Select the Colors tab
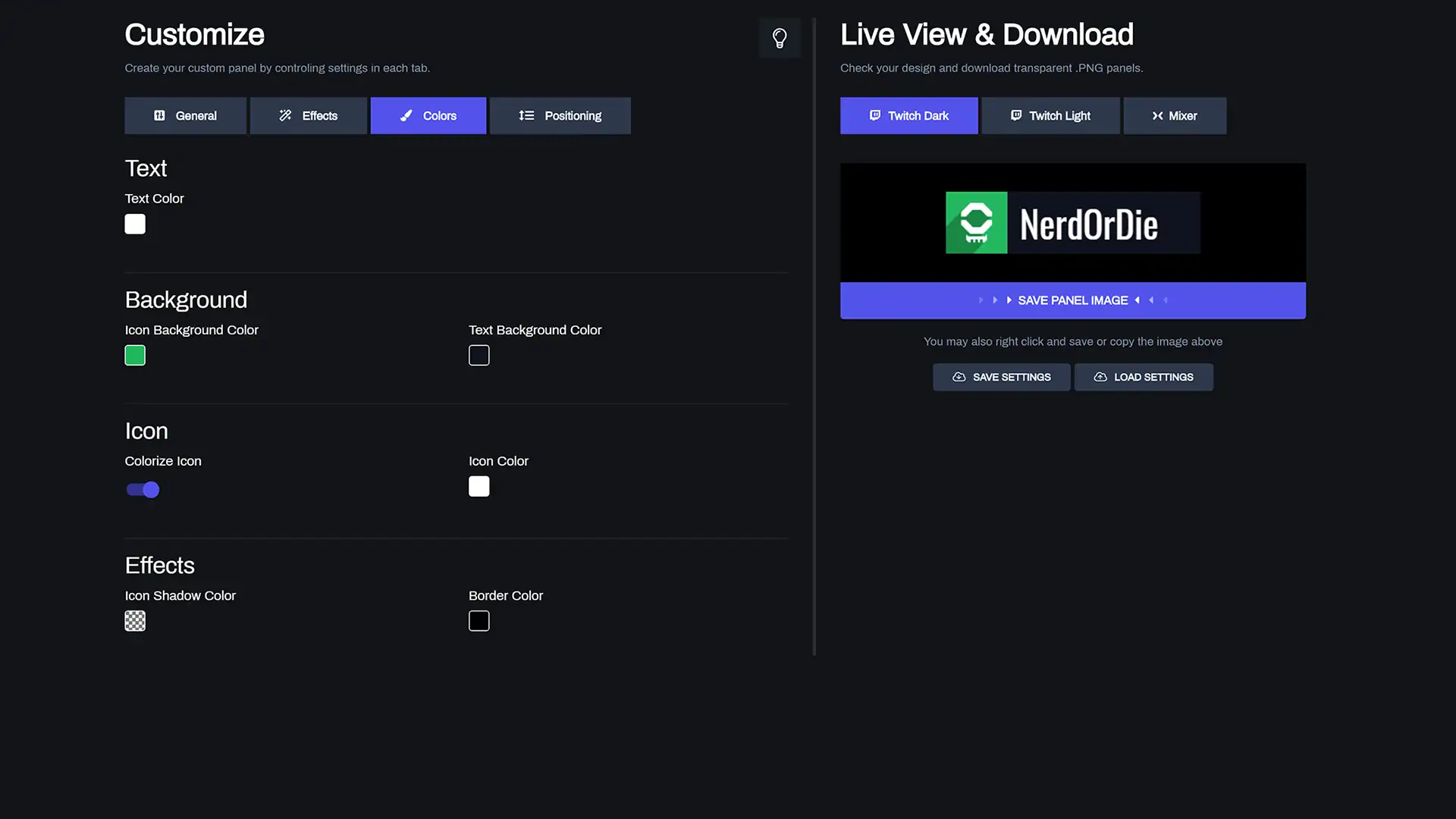This screenshot has height=819, width=1456. (428, 115)
